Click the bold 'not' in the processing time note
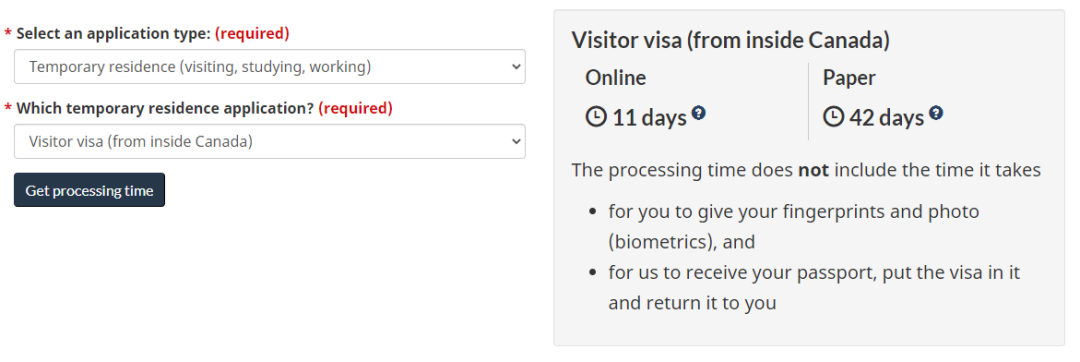 tap(813, 170)
